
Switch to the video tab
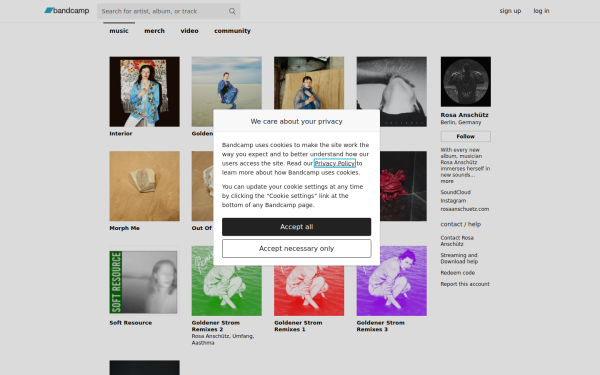tap(189, 31)
